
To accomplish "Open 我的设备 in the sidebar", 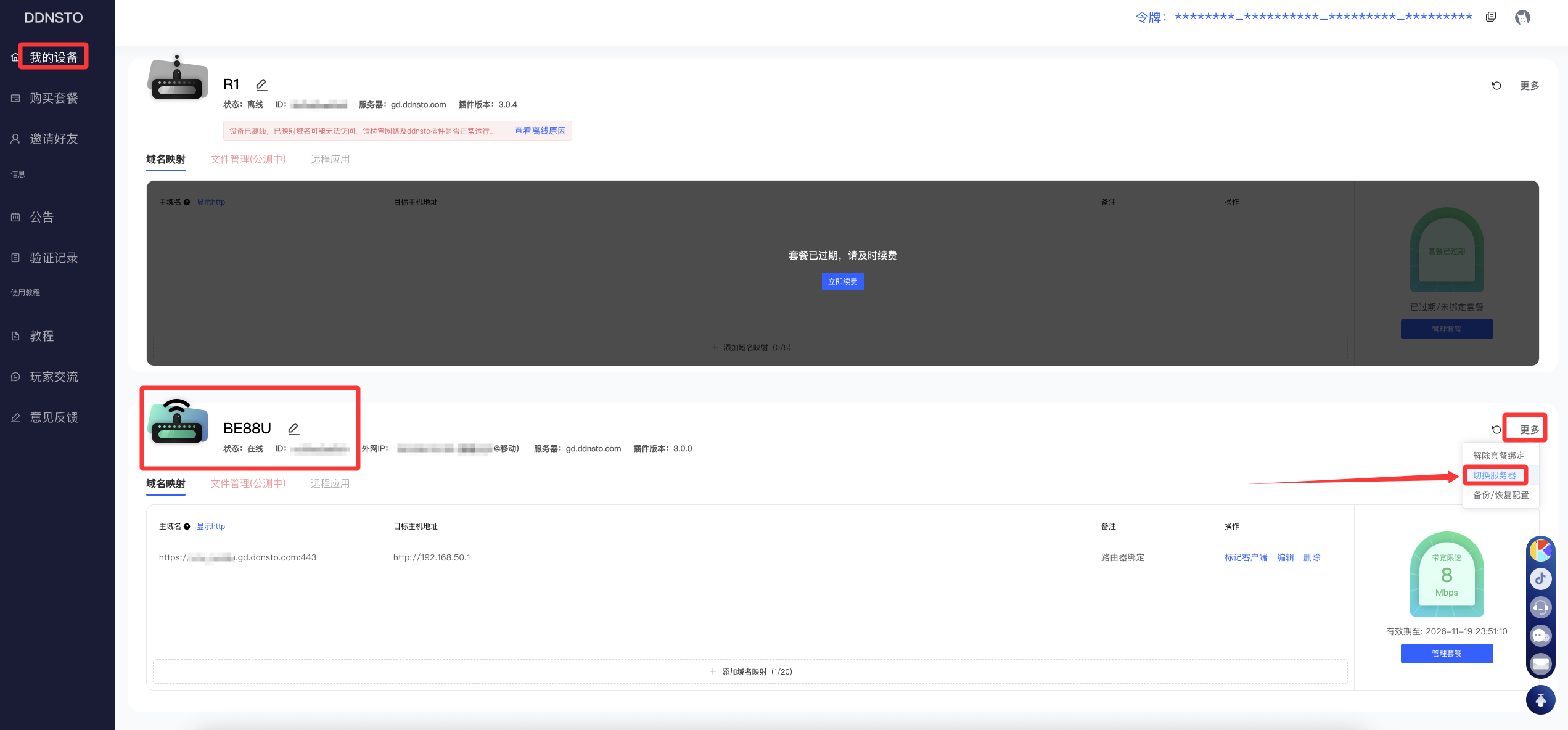I will [54, 57].
